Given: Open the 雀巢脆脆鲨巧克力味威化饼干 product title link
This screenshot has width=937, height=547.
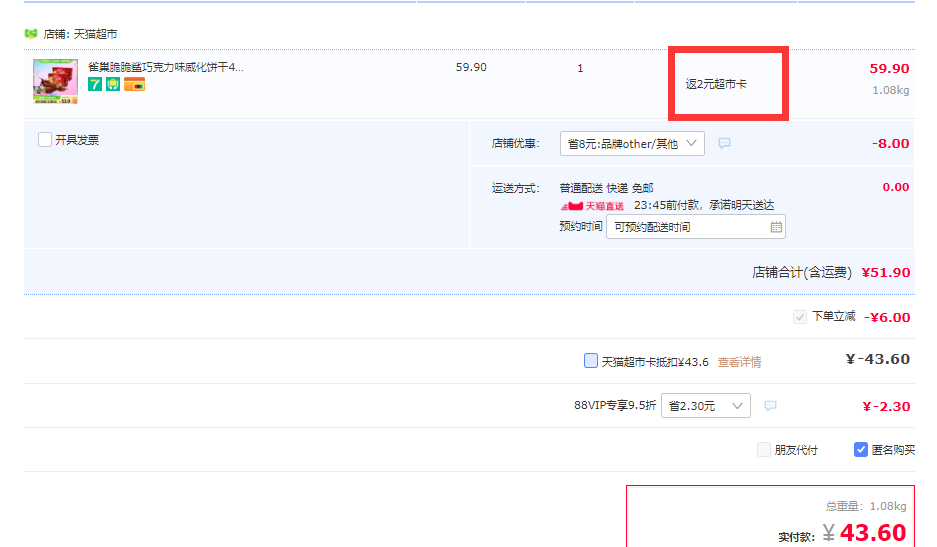Looking at the screenshot, I should (x=166, y=67).
